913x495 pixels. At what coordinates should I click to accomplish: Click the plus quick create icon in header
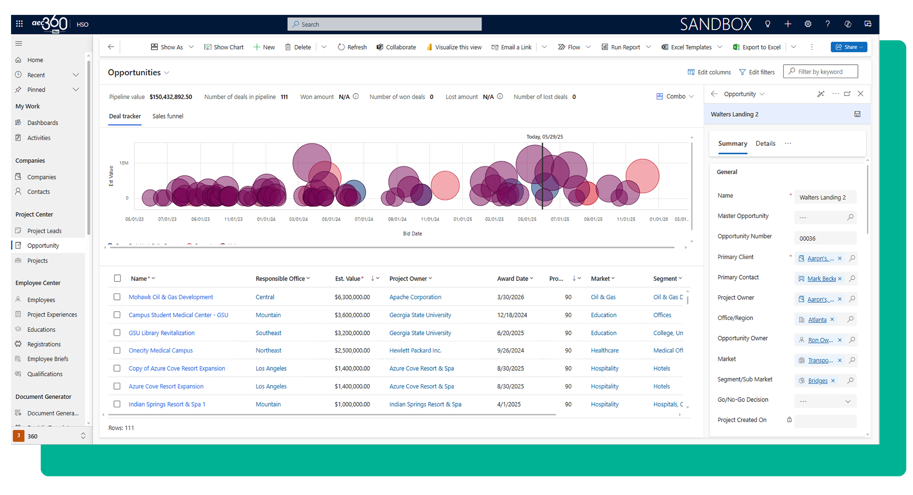click(x=788, y=24)
